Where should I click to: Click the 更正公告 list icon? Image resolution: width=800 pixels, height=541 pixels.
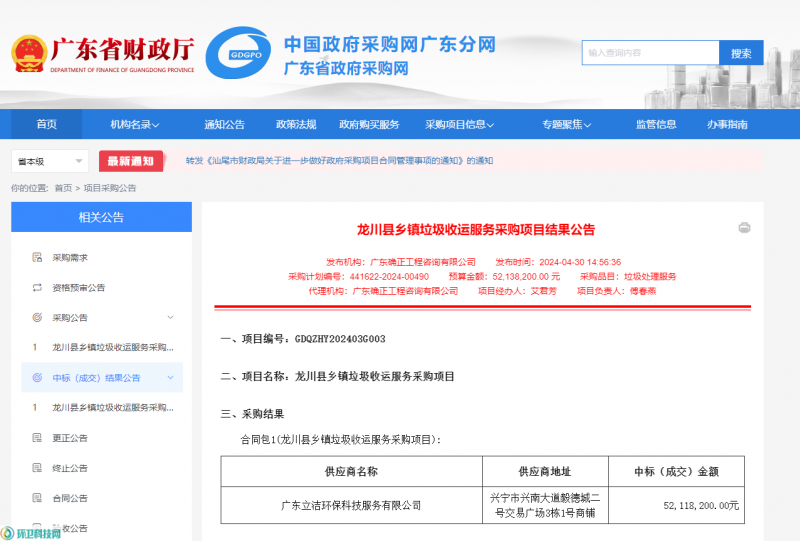tap(37, 438)
